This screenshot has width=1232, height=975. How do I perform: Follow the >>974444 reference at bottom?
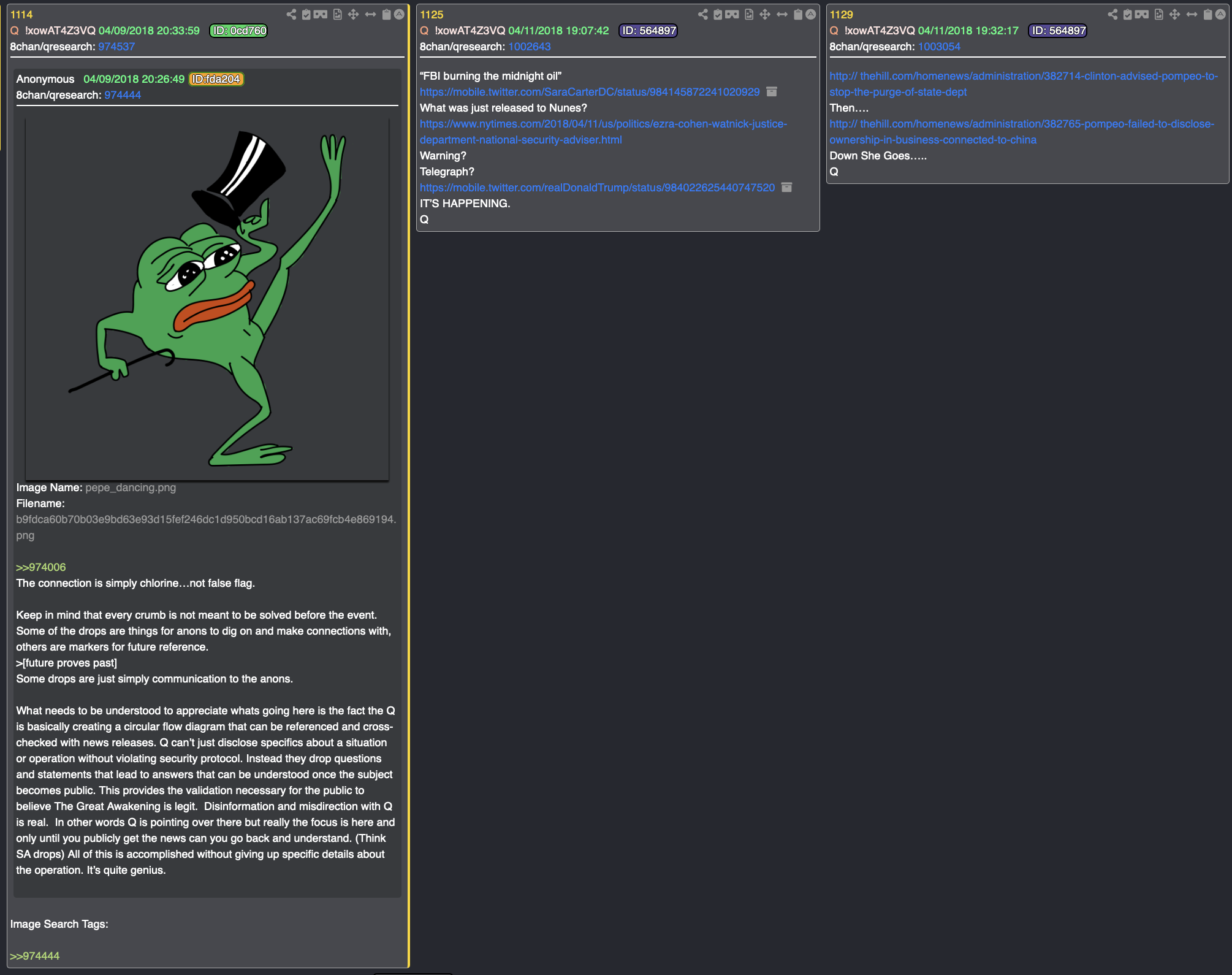pos(35,956)
